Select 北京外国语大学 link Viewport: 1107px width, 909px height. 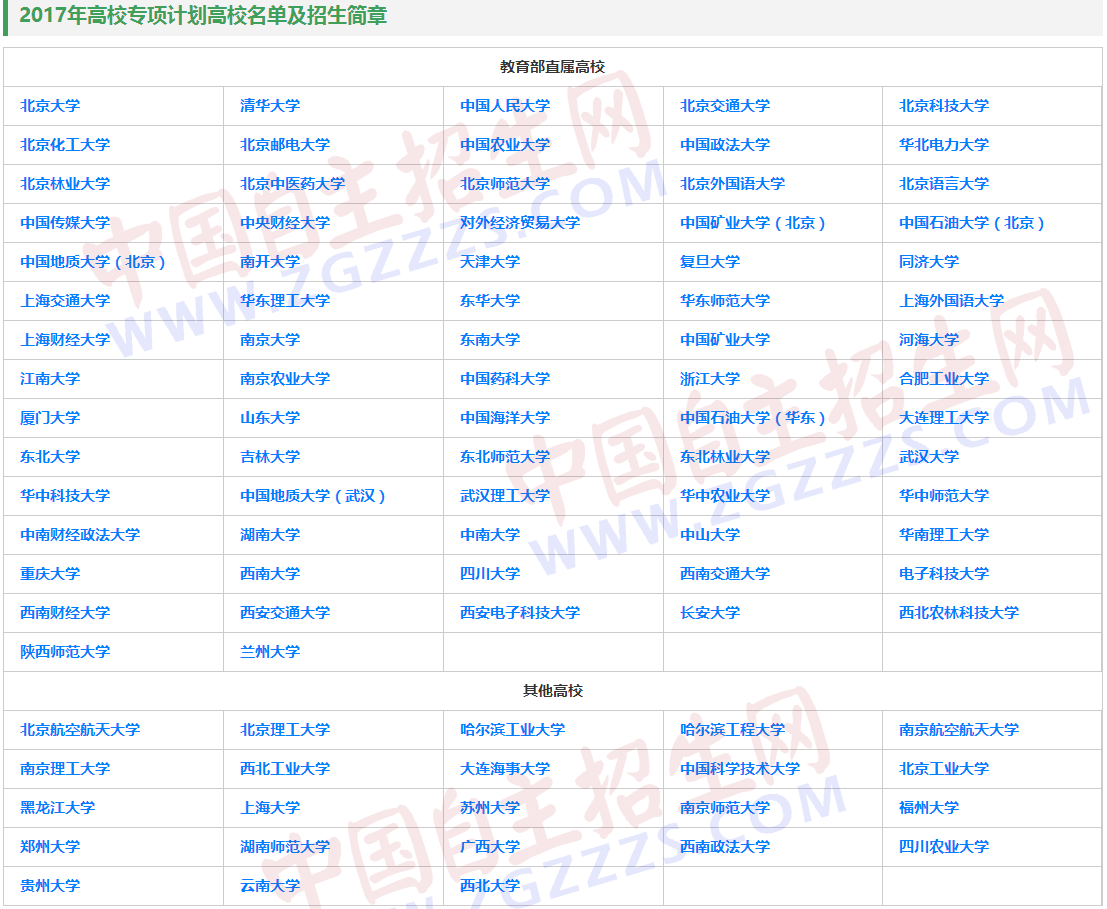[732, 183]
